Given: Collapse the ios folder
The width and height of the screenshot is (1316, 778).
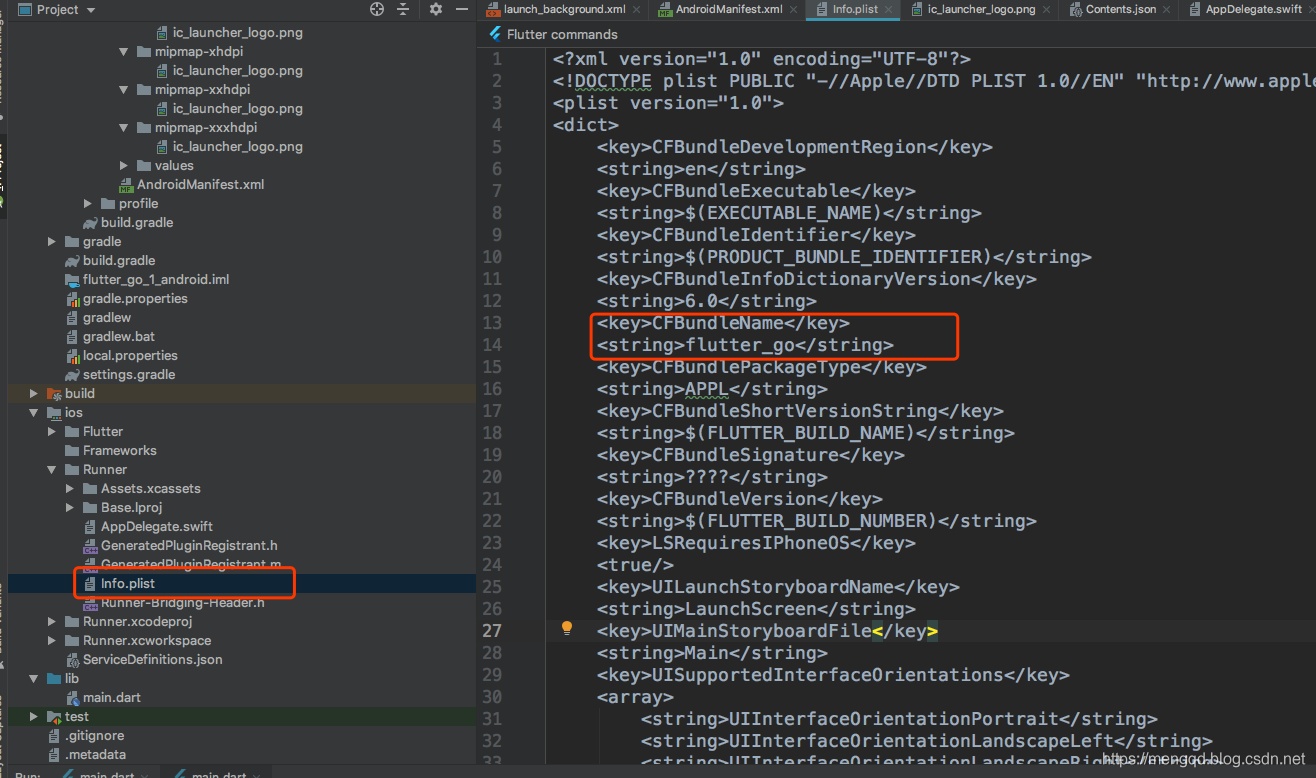Looking at the screenshot, I should click(34, 413).
